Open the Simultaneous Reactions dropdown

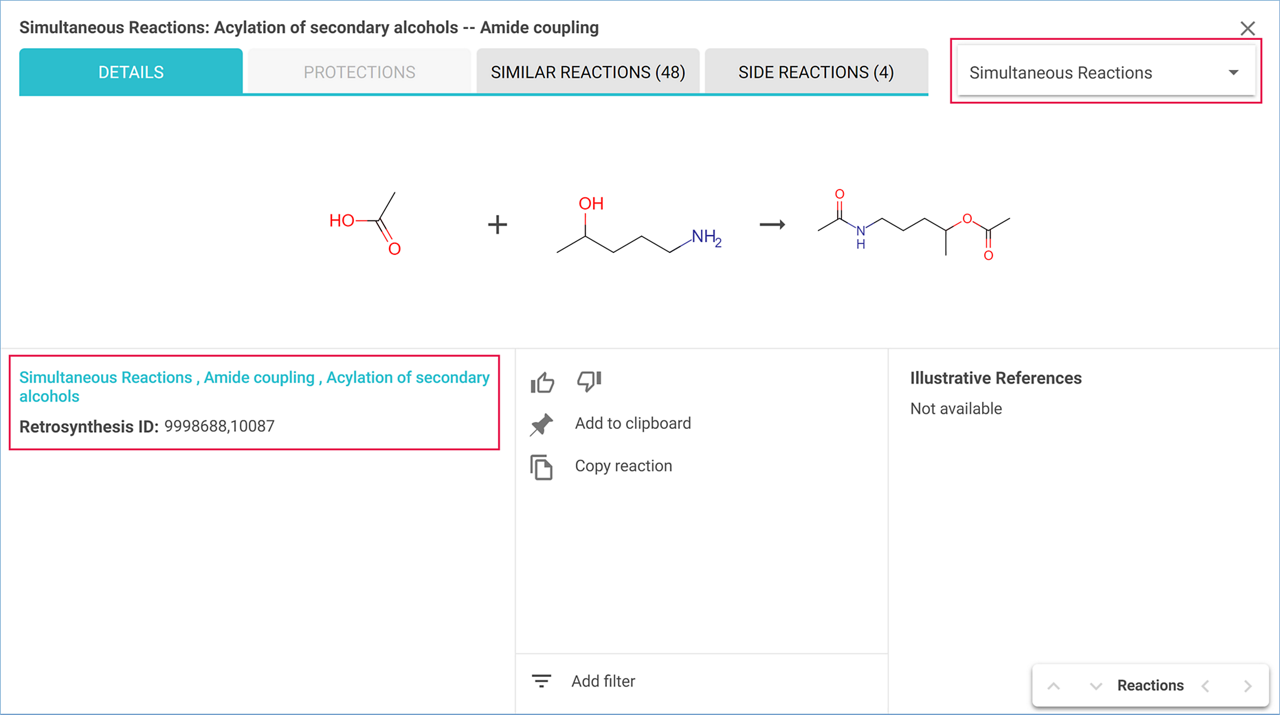1106,72
